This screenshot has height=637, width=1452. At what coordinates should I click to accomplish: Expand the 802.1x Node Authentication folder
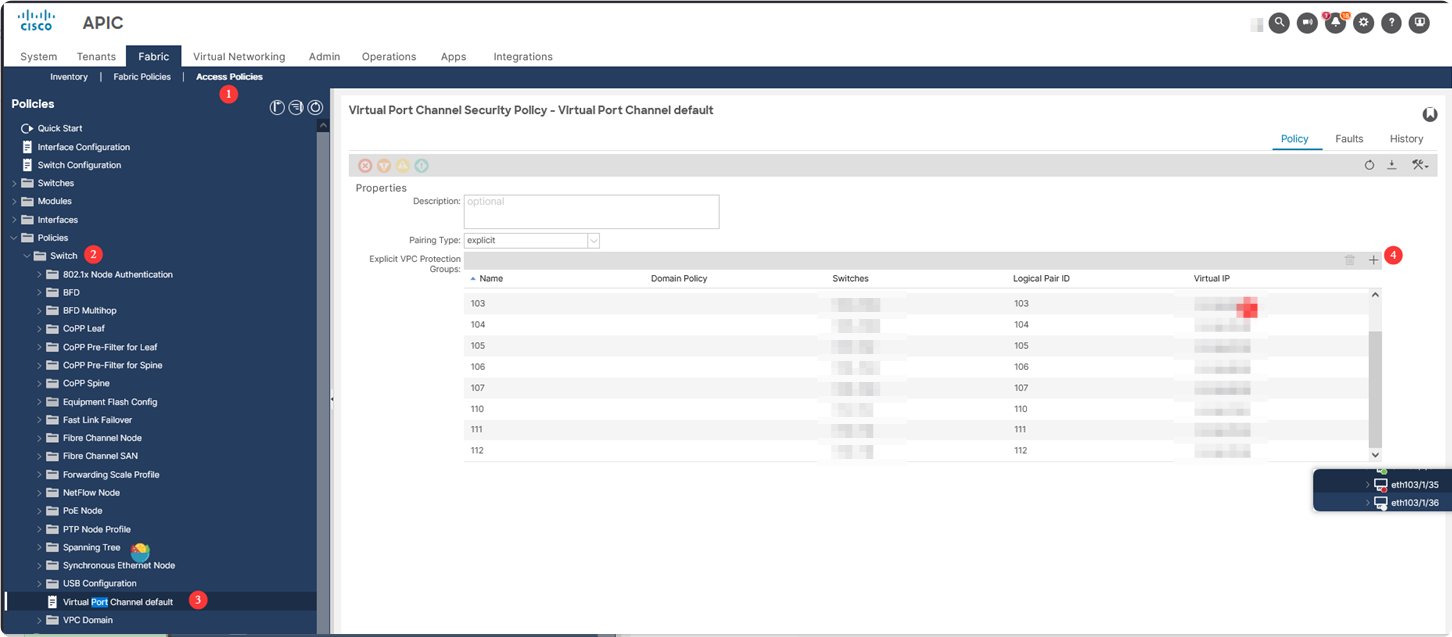[x=40, y=274]
